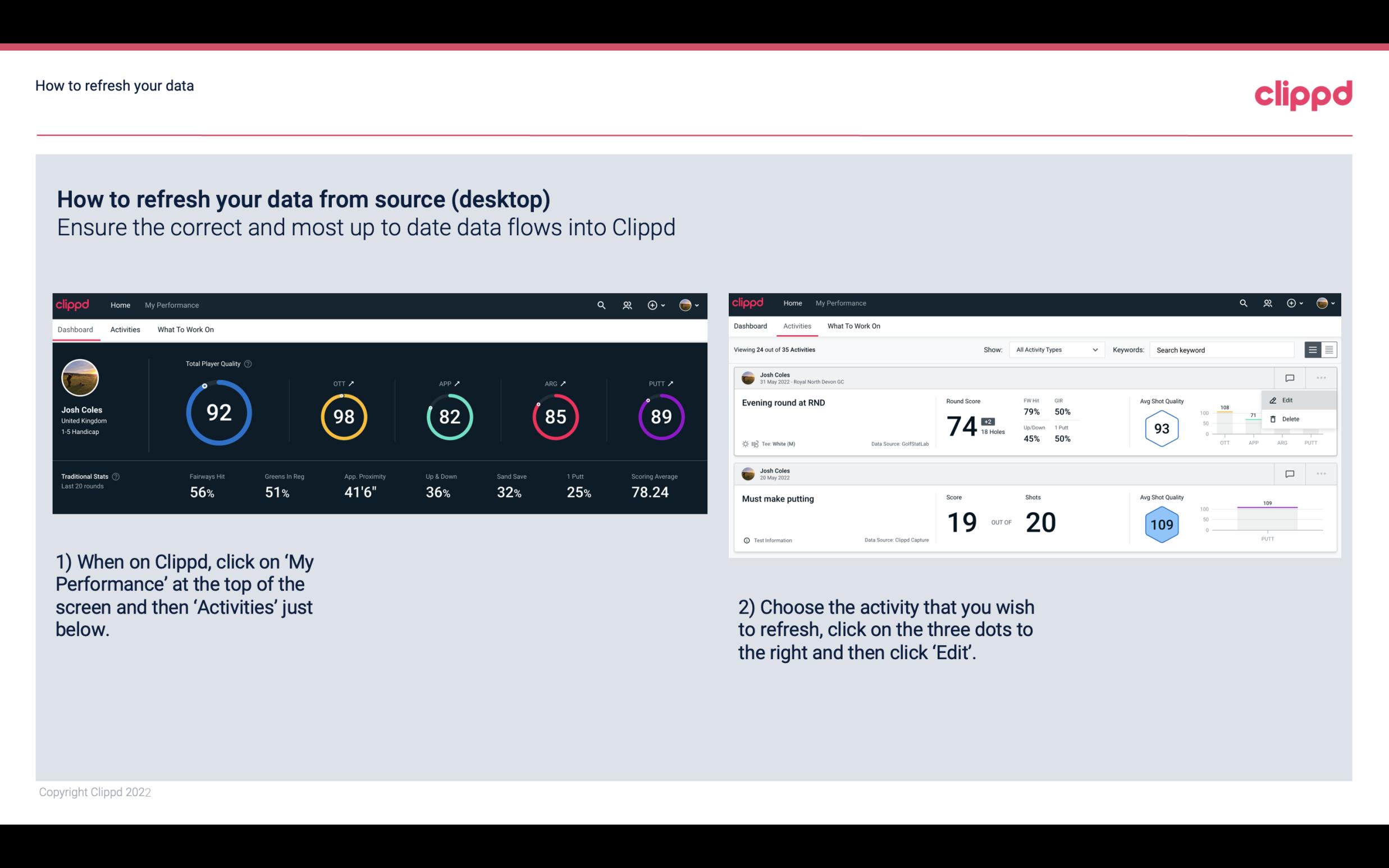The width and height of the screenshot is (1389, 868).
Task: Click 'Edit' option in the context menu
Action: click(x=1288, y=400)
